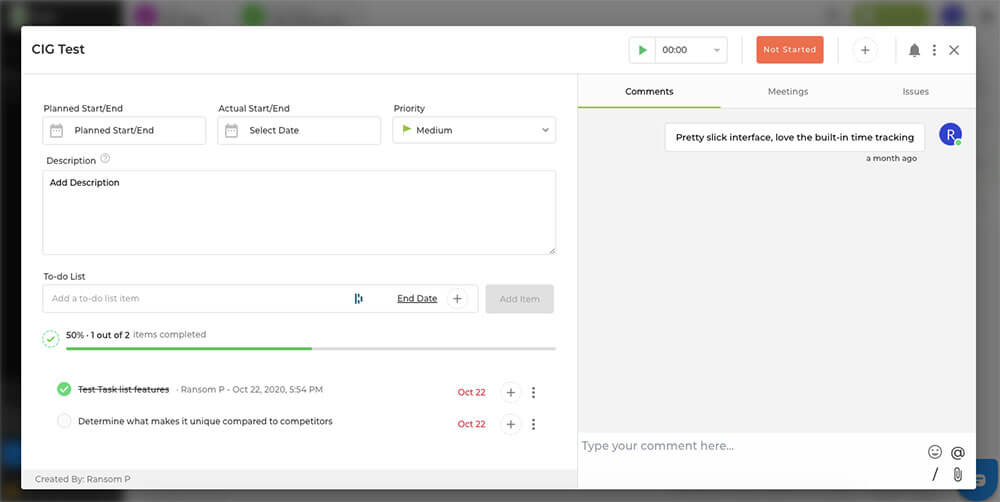The image size is (1000, 502).
Task: Click the R user avatar in comments
Action: (950, 135)
